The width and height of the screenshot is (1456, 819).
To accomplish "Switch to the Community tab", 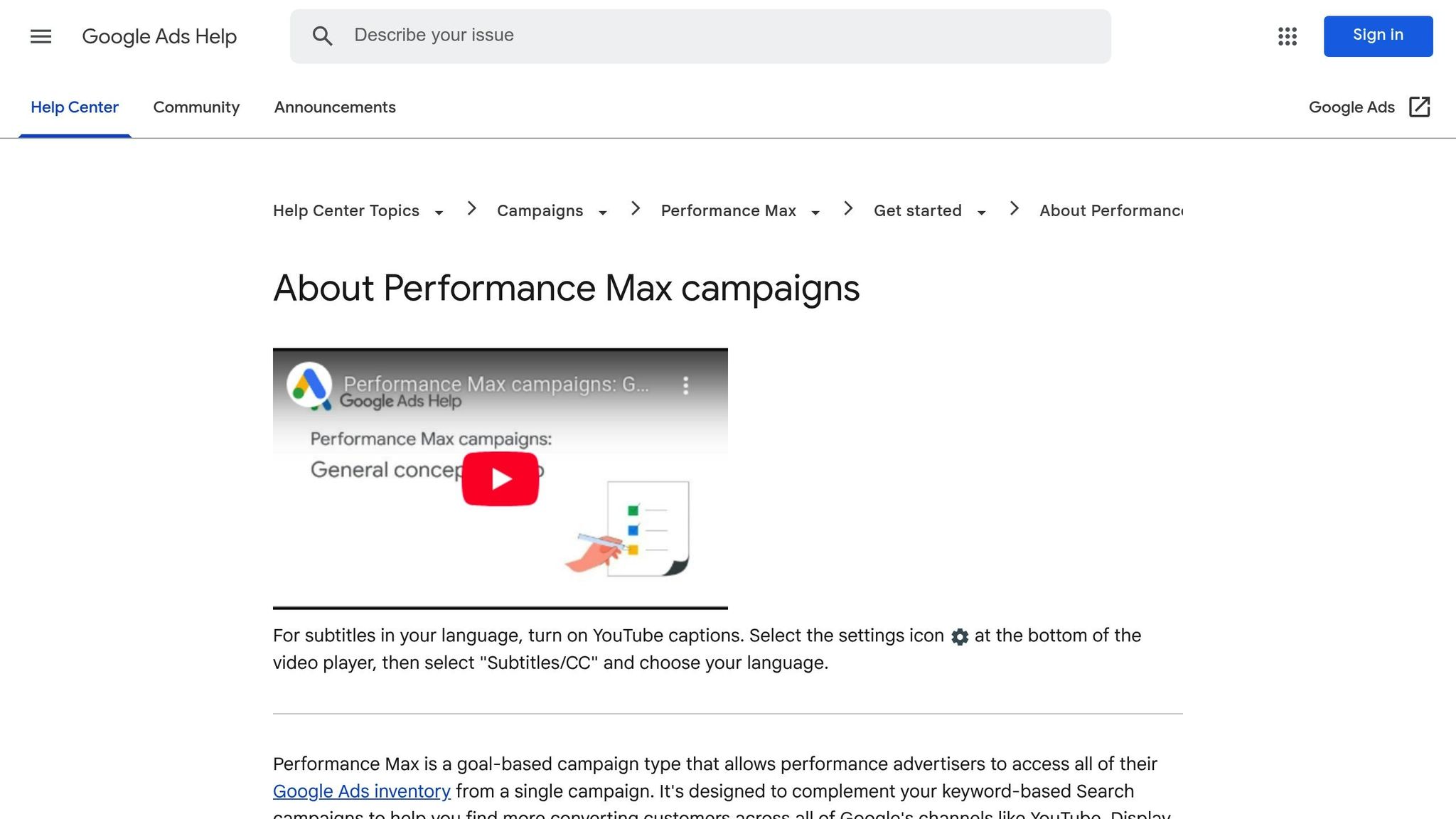I will coord(196,107).
